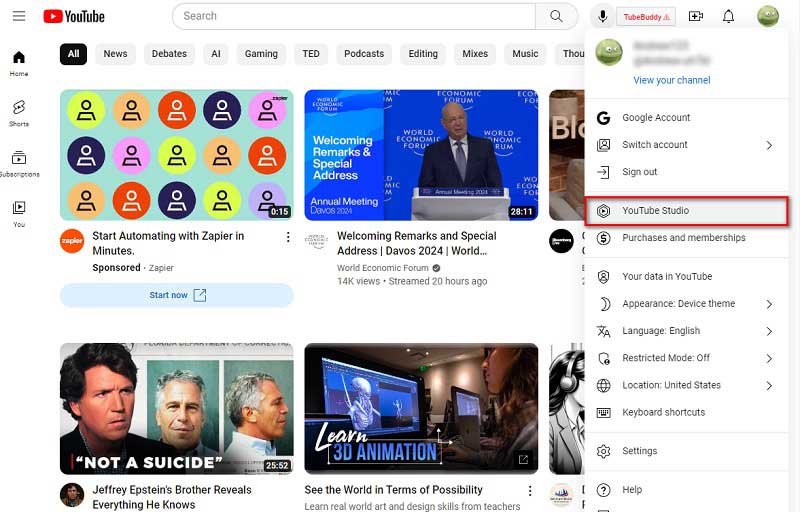Click the search magnifier button
This screenshot has height=512, width=800.
(x=556, y=16)
